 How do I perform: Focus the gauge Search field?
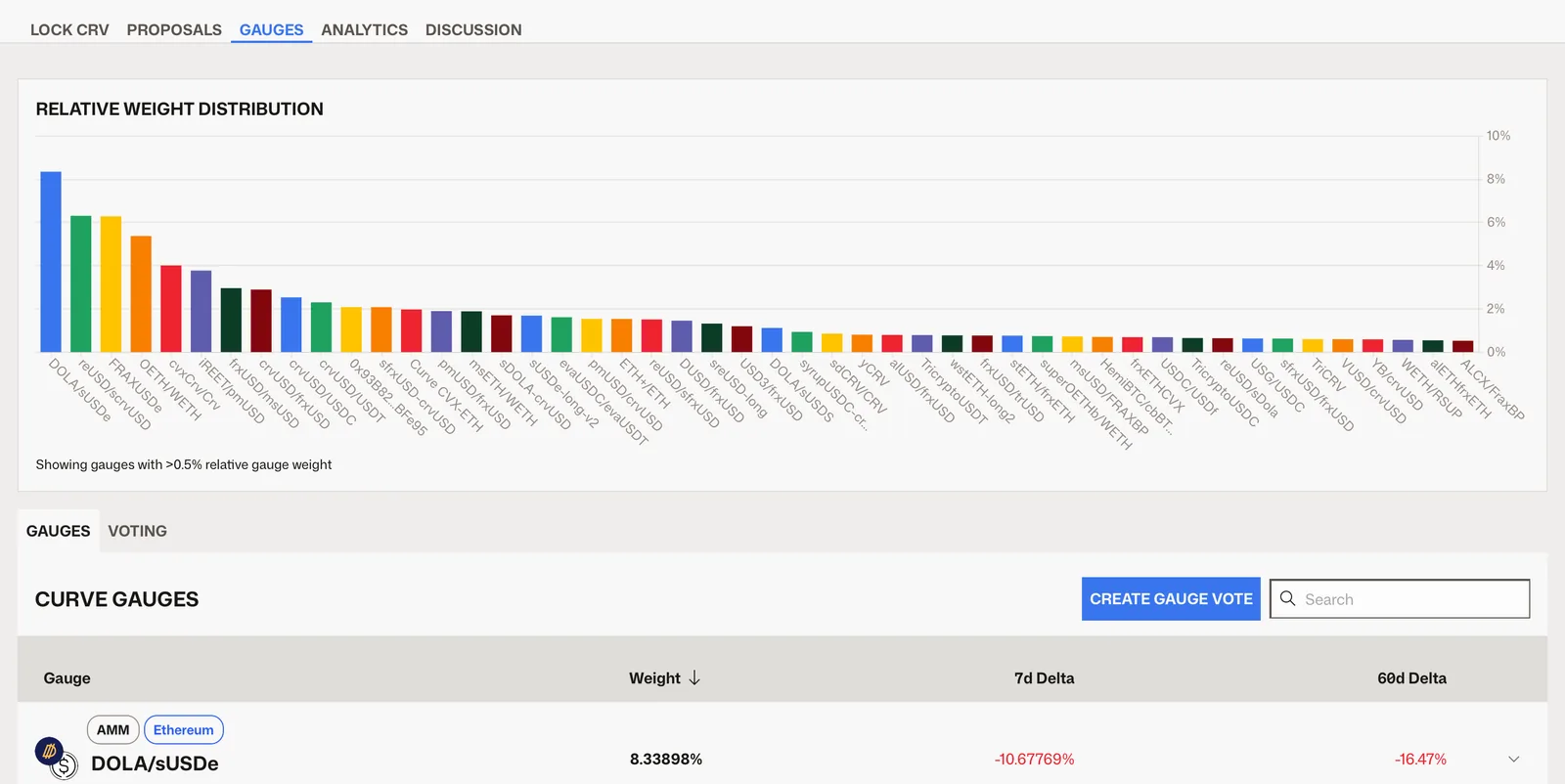click(1400, 599)
